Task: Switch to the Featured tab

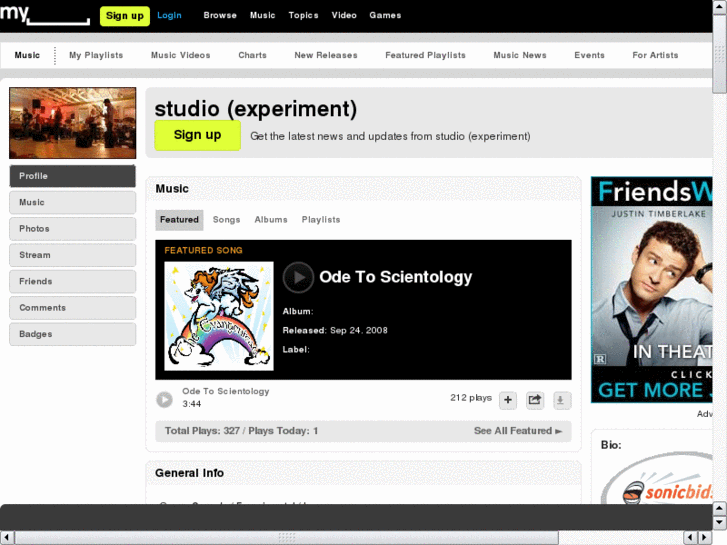Action: coord(179,220)
